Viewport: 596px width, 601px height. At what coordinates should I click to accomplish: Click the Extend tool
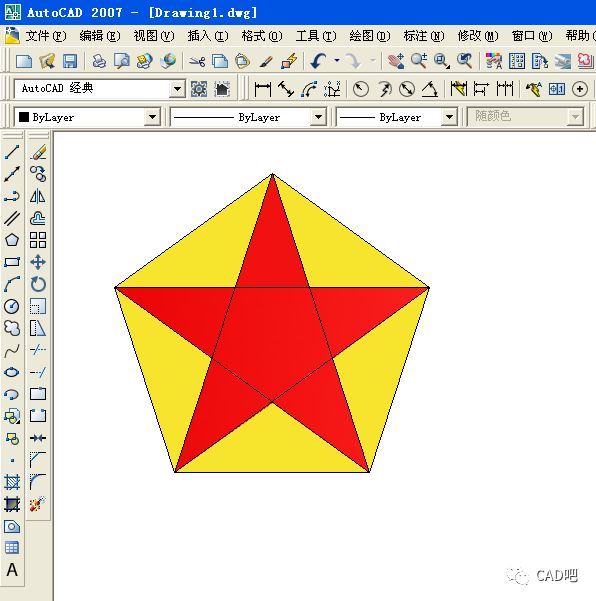(38, 372)
